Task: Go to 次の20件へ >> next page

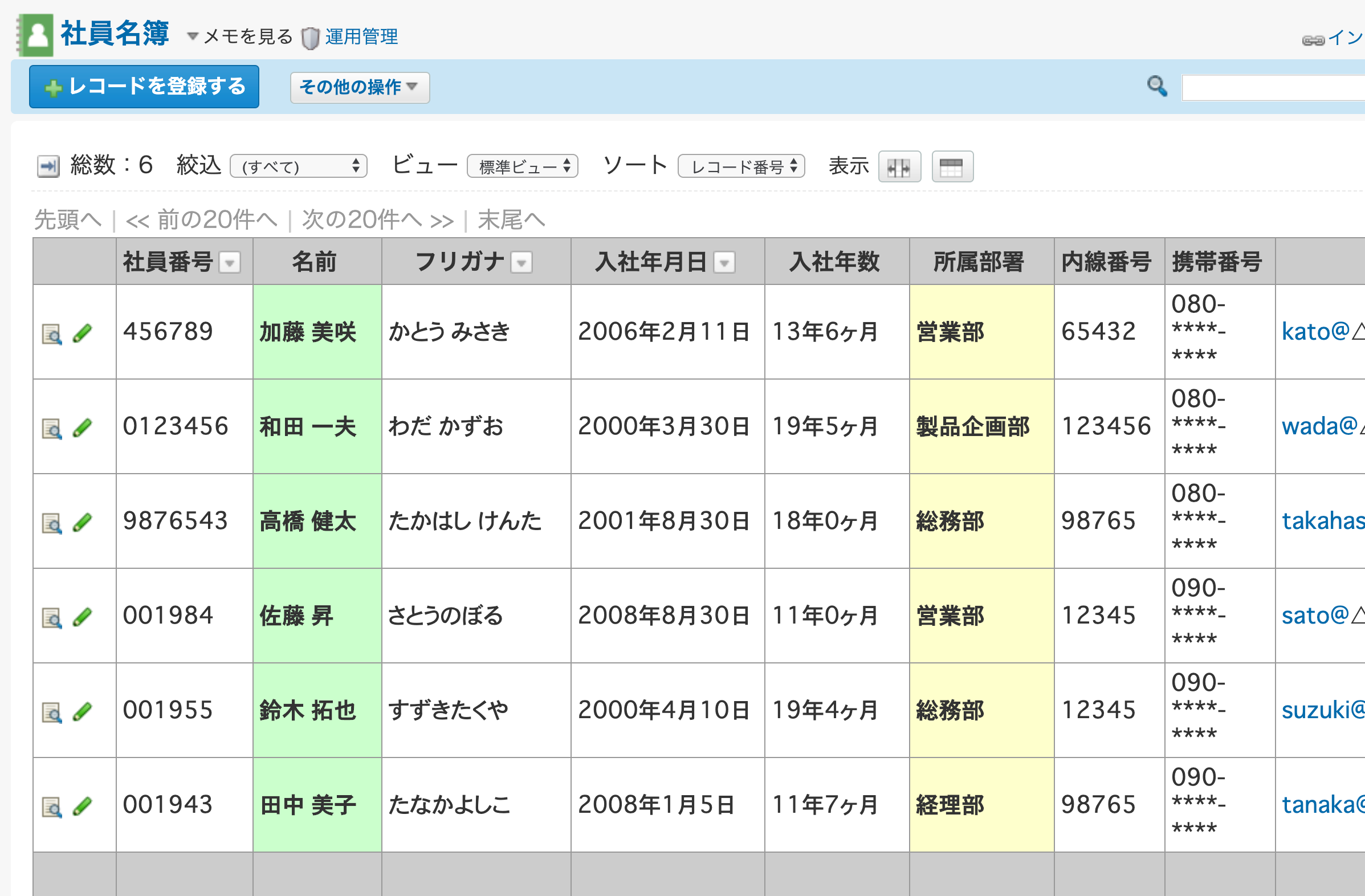Action: (x=378, y=219)
